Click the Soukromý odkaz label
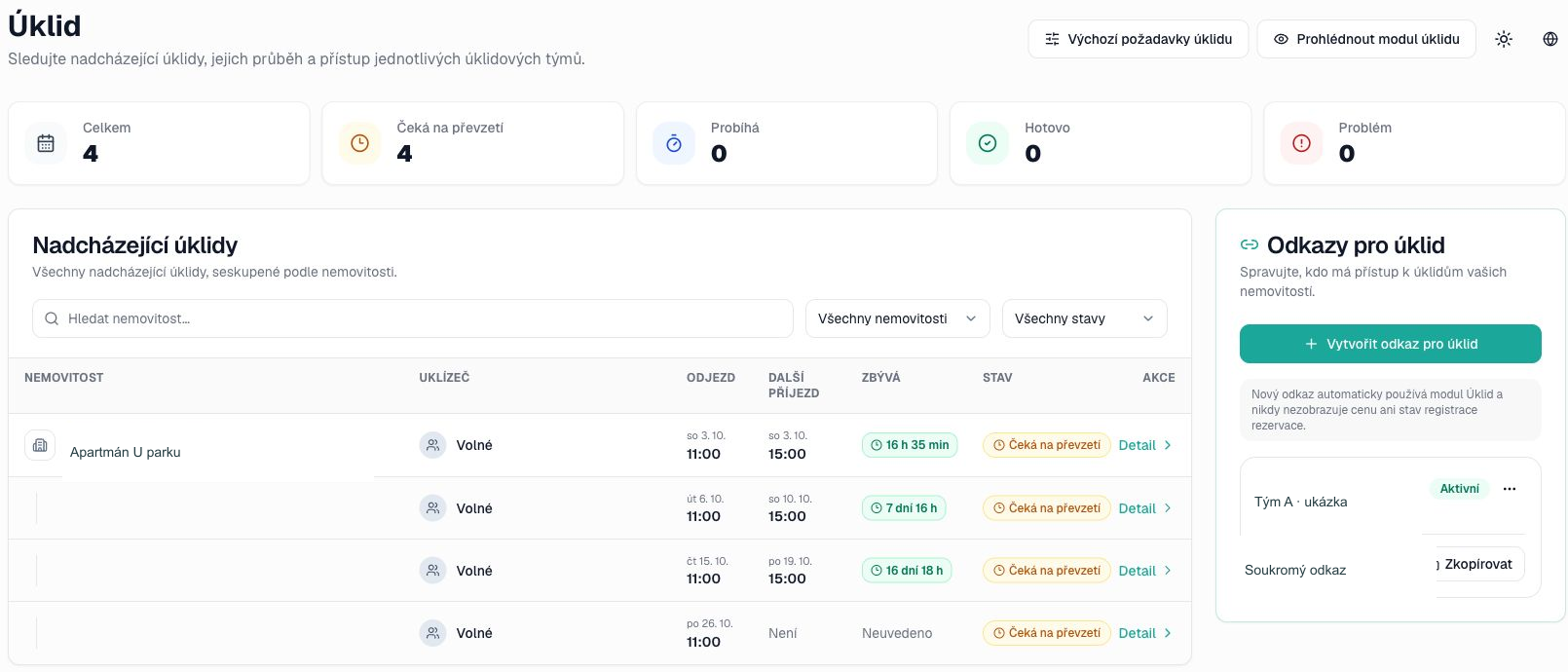 tap(1295, 570)
